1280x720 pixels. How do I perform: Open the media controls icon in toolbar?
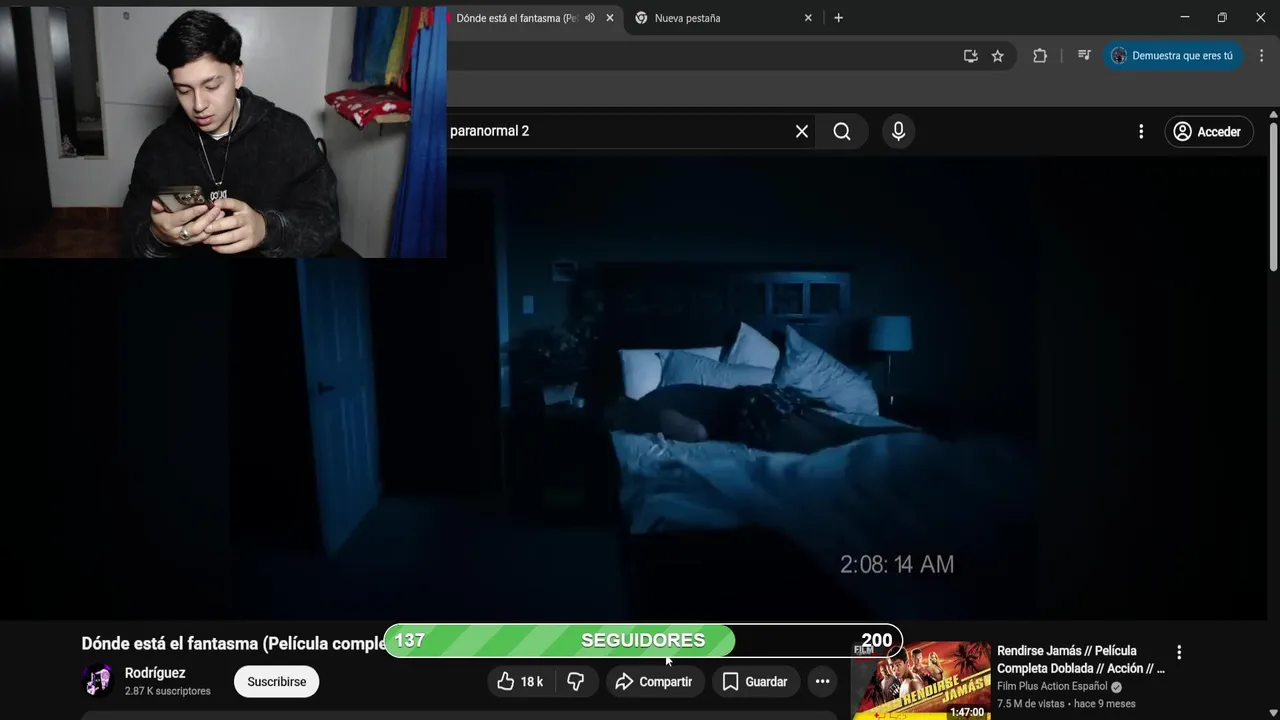point(1084,56)
